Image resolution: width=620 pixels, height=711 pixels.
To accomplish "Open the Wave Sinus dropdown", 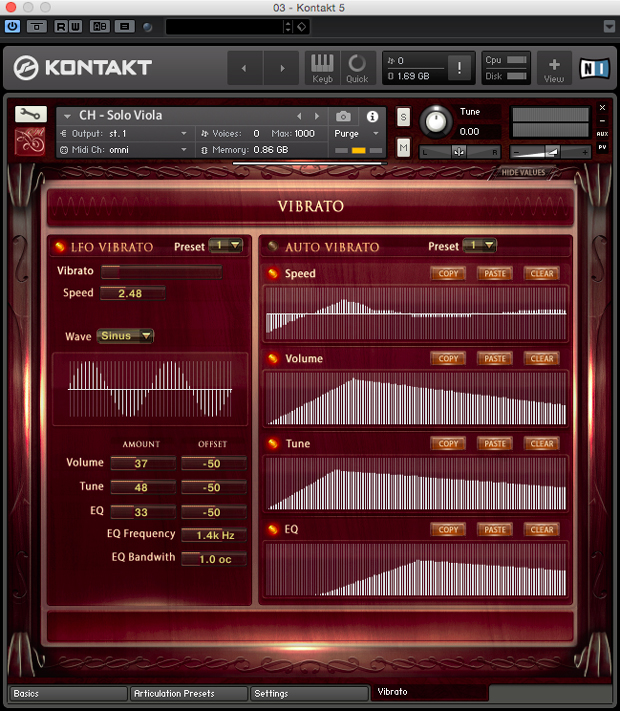I will tap(125, 336).
